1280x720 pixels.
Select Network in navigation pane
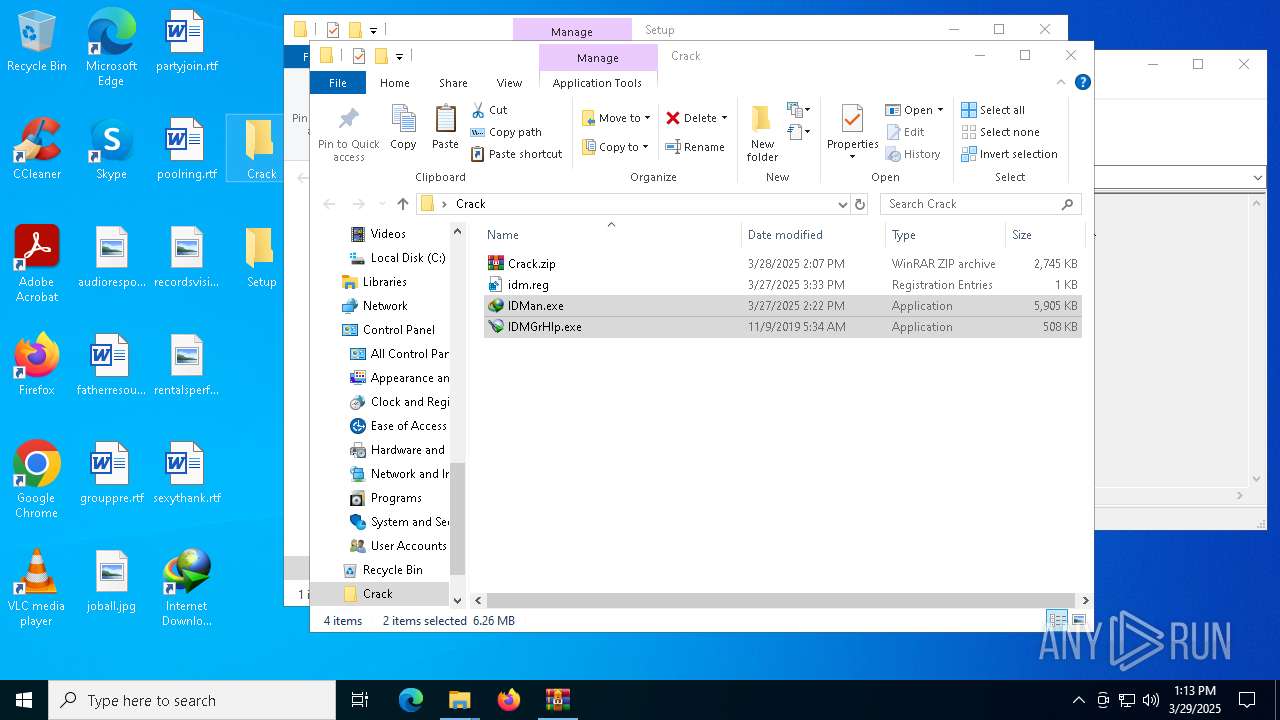[x=374, y=306]
